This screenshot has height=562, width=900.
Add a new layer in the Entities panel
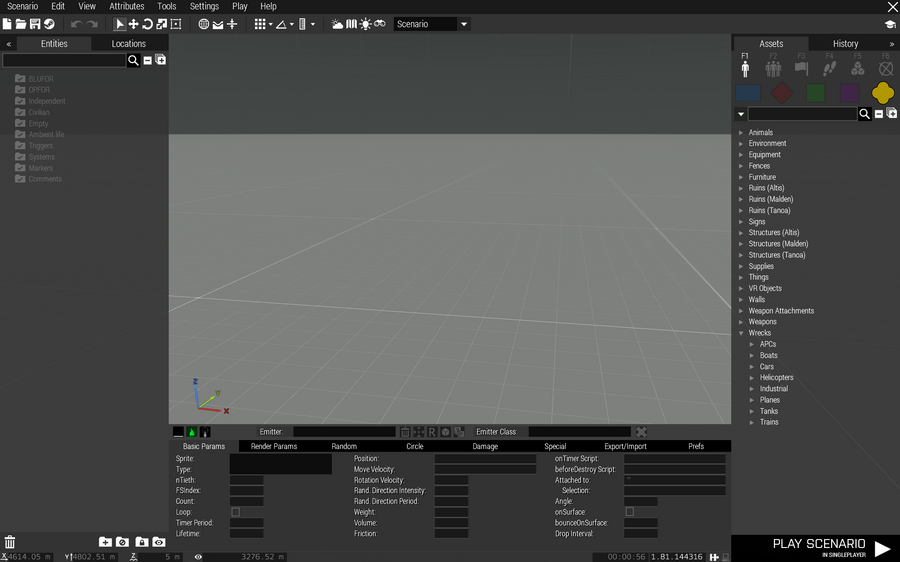(105, 542)
